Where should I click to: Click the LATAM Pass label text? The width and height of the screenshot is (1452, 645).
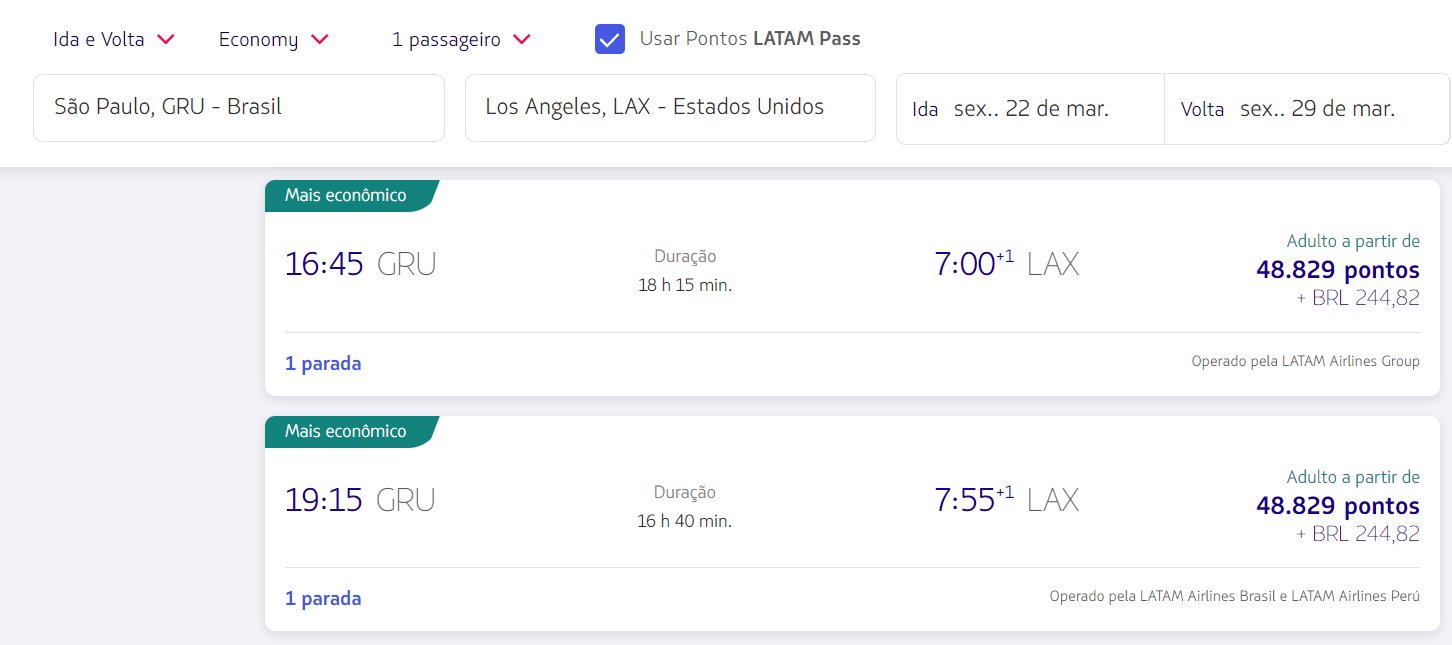(806, 39)
